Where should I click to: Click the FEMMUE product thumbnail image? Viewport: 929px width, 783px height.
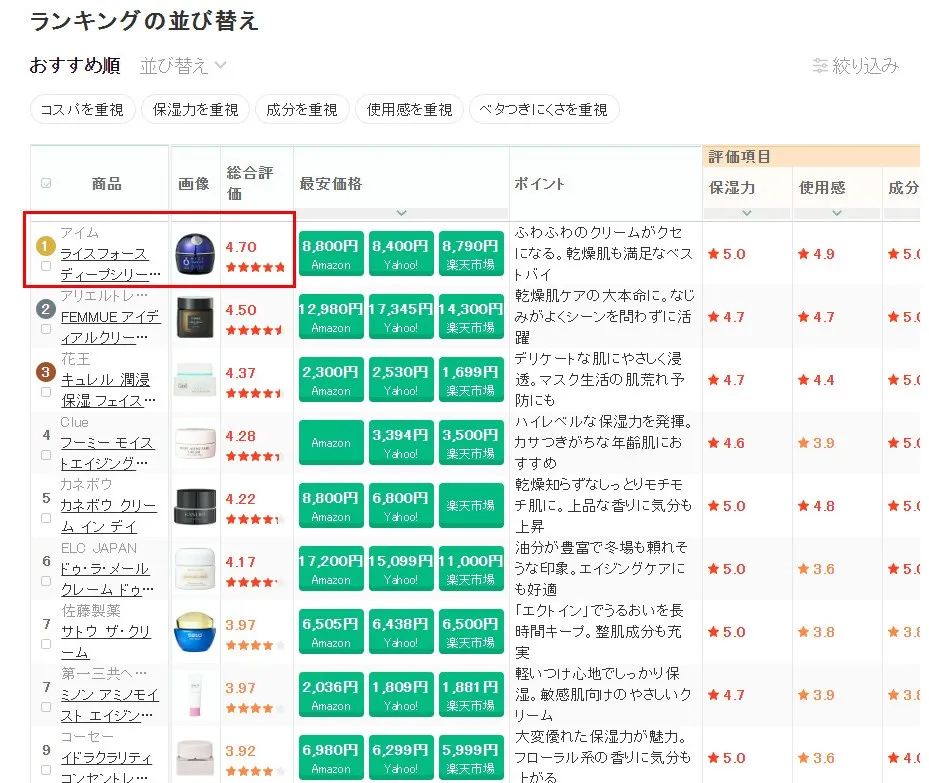pyautogui.click(x=194, y=317)
